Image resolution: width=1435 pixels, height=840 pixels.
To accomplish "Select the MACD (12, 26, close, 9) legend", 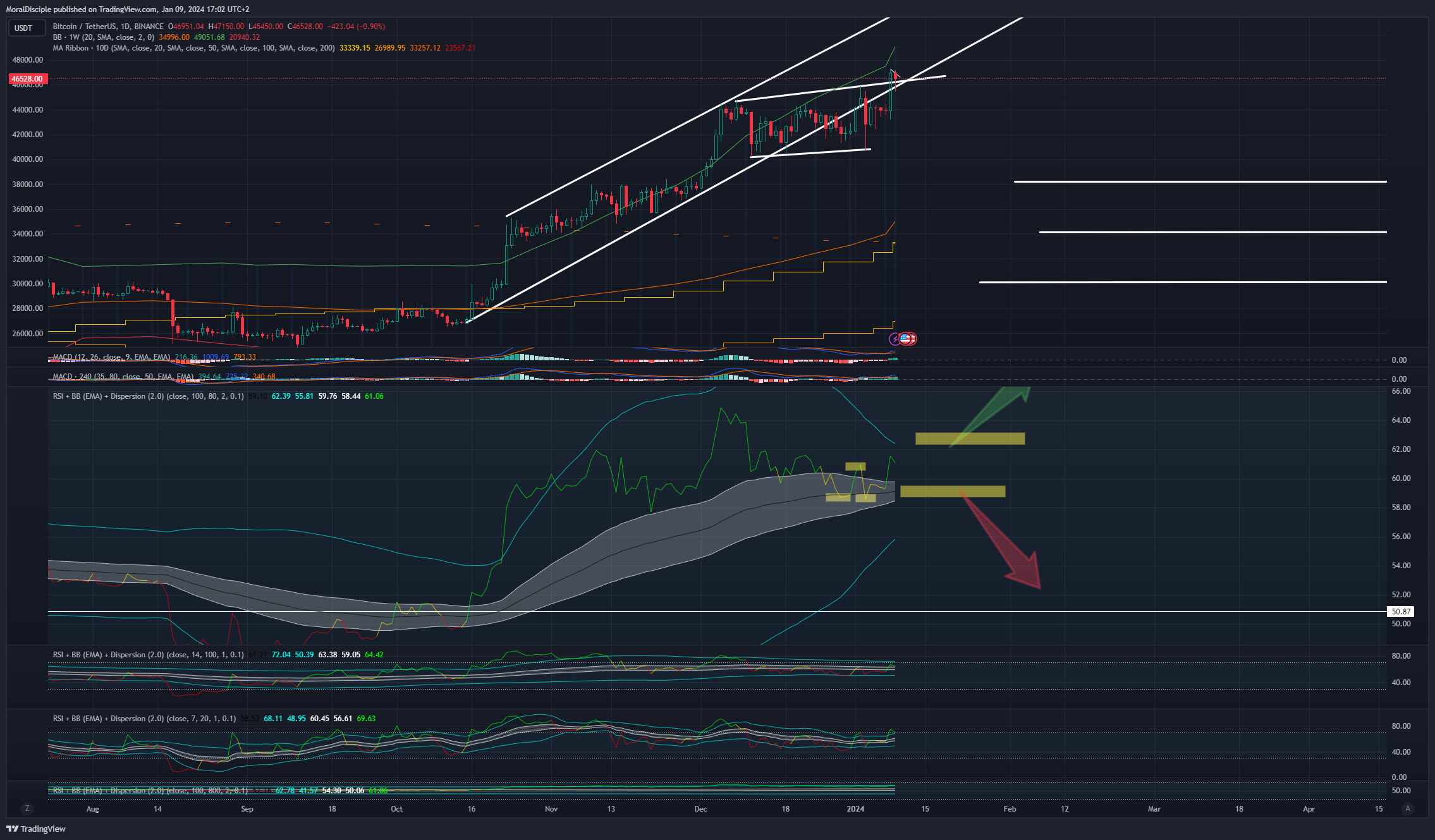I will pos(111,357).
